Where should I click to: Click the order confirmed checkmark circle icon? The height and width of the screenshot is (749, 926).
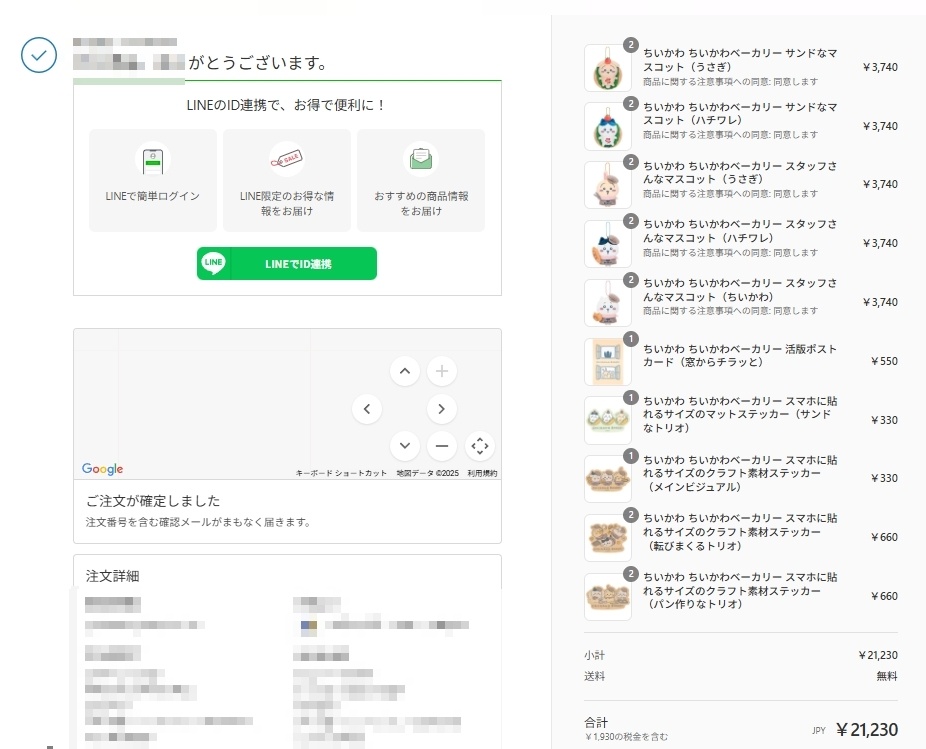[39, 55]
